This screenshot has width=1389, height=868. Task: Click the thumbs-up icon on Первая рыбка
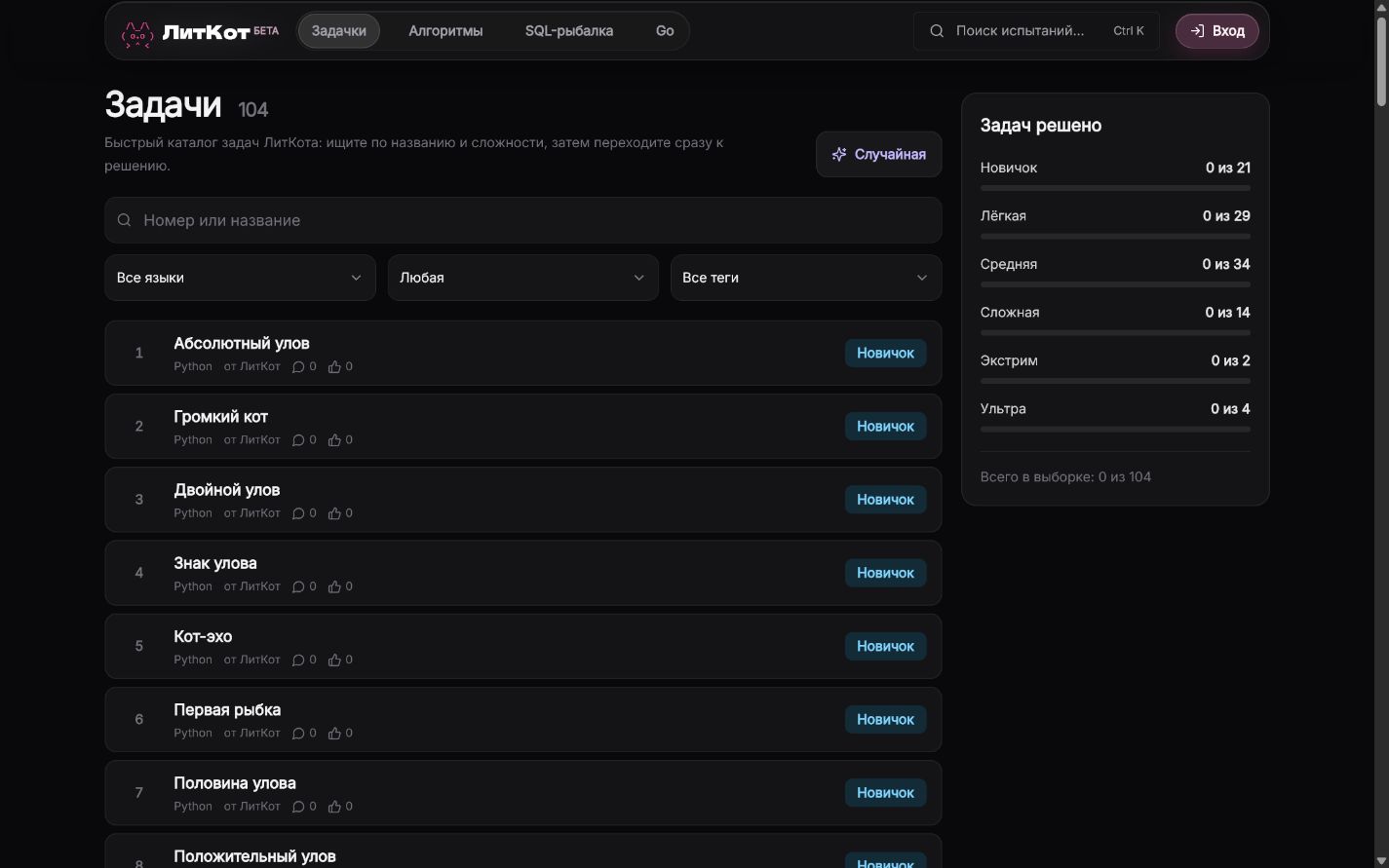334,734
